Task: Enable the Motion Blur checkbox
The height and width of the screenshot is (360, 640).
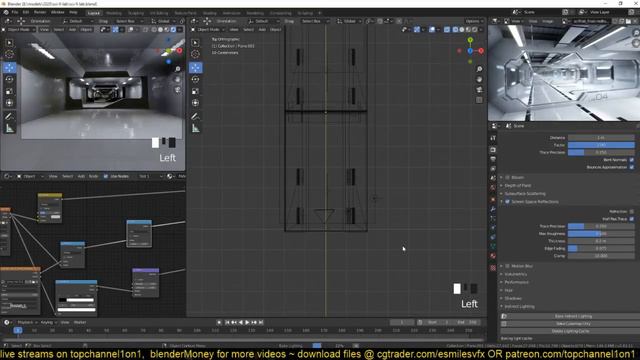Action: pos(508,266)
